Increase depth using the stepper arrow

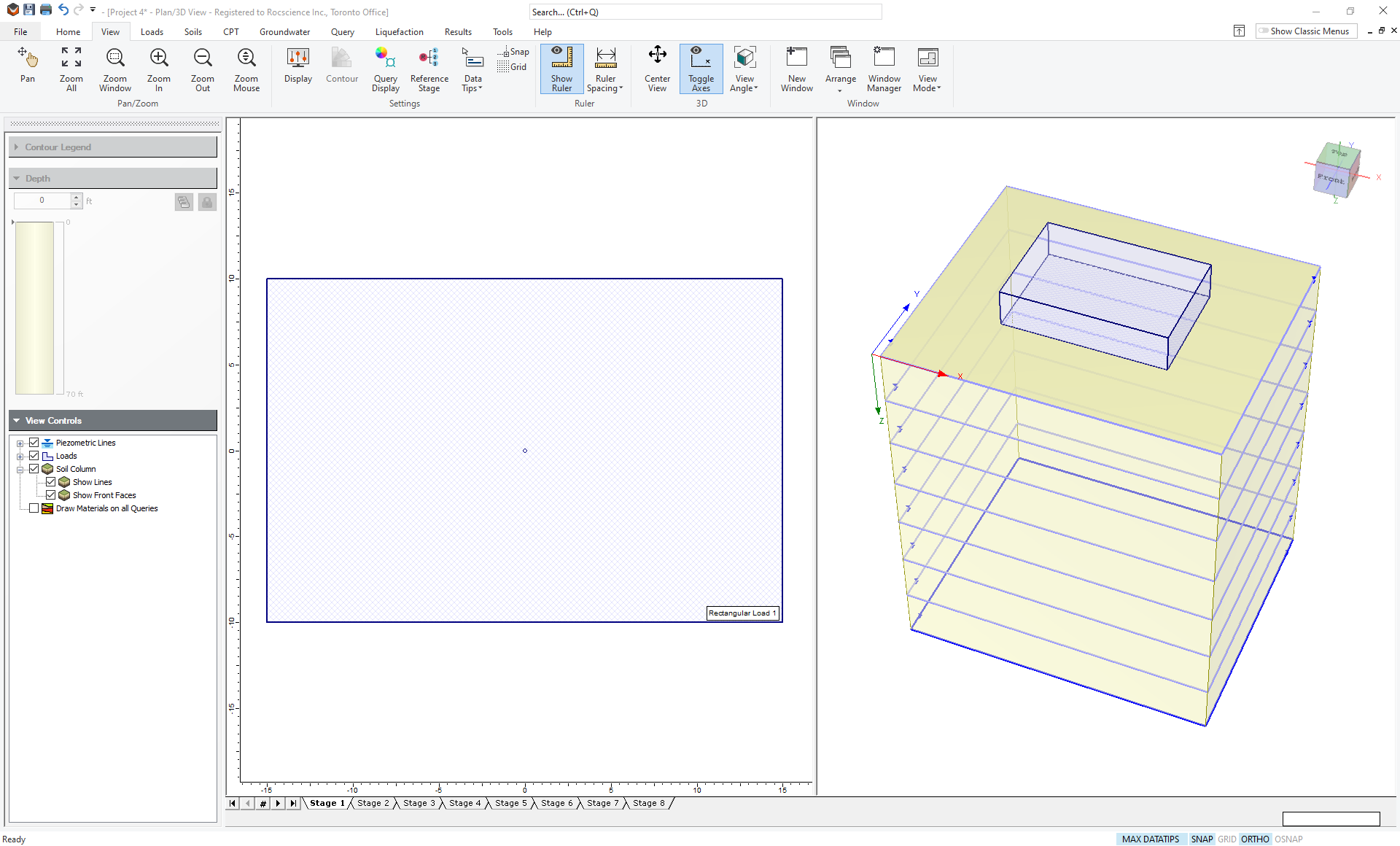(76, 196)
